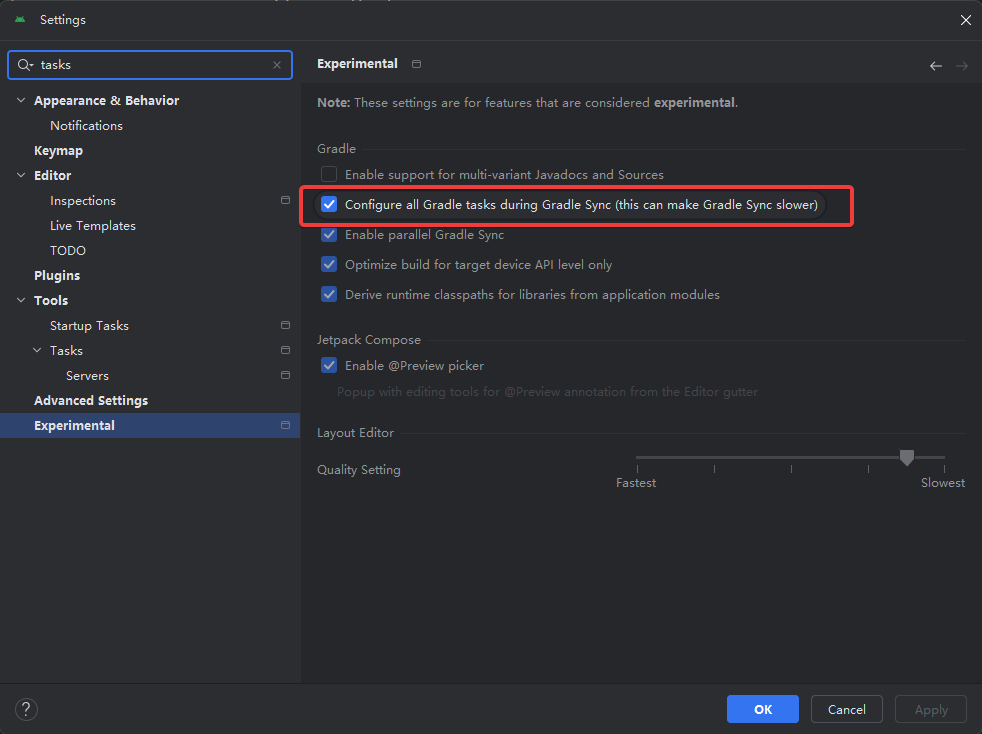Click project icon on the Tasks row
The image size is (982, 734).
[286, 350]
